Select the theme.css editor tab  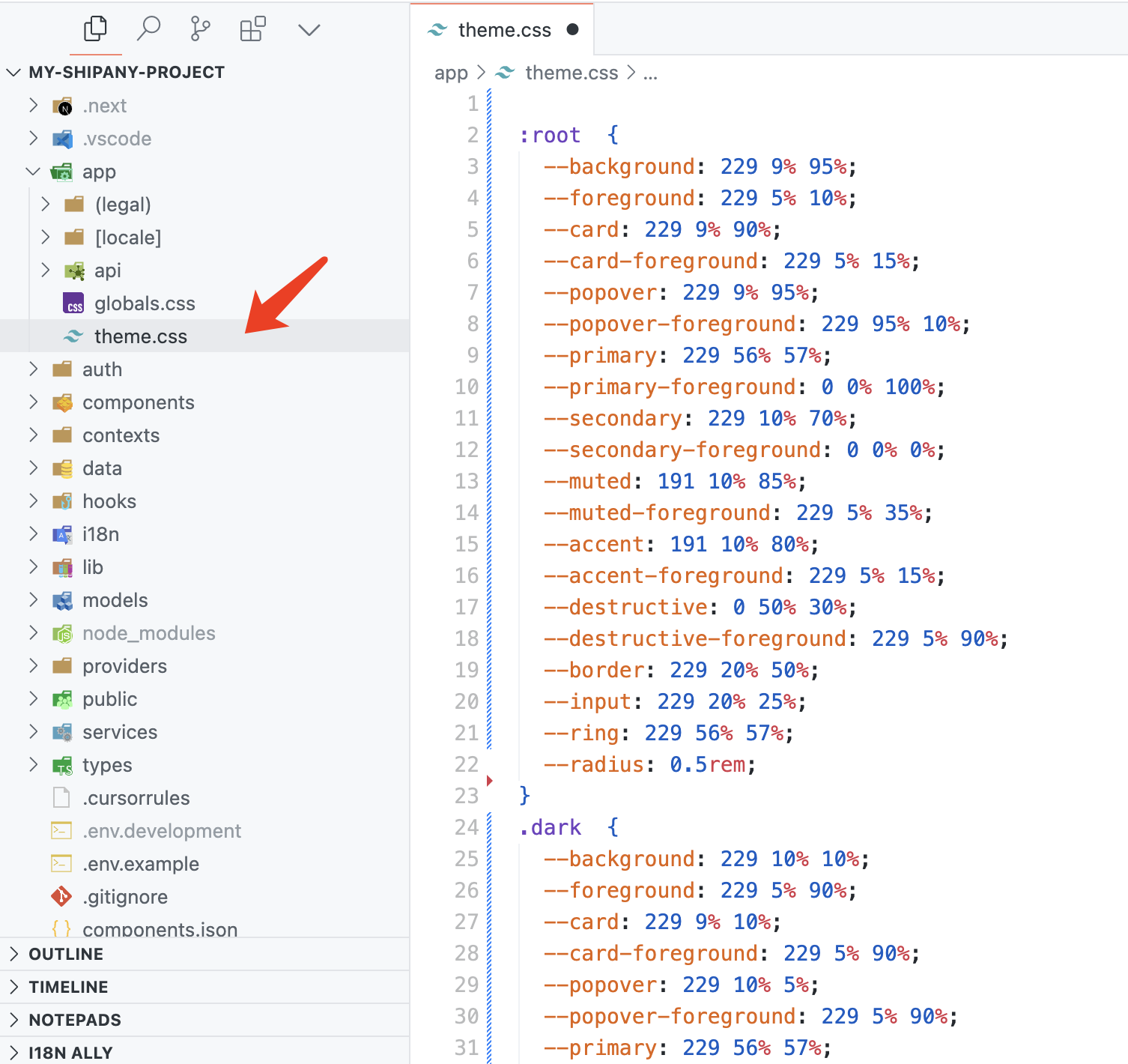[x=503, y=30]
